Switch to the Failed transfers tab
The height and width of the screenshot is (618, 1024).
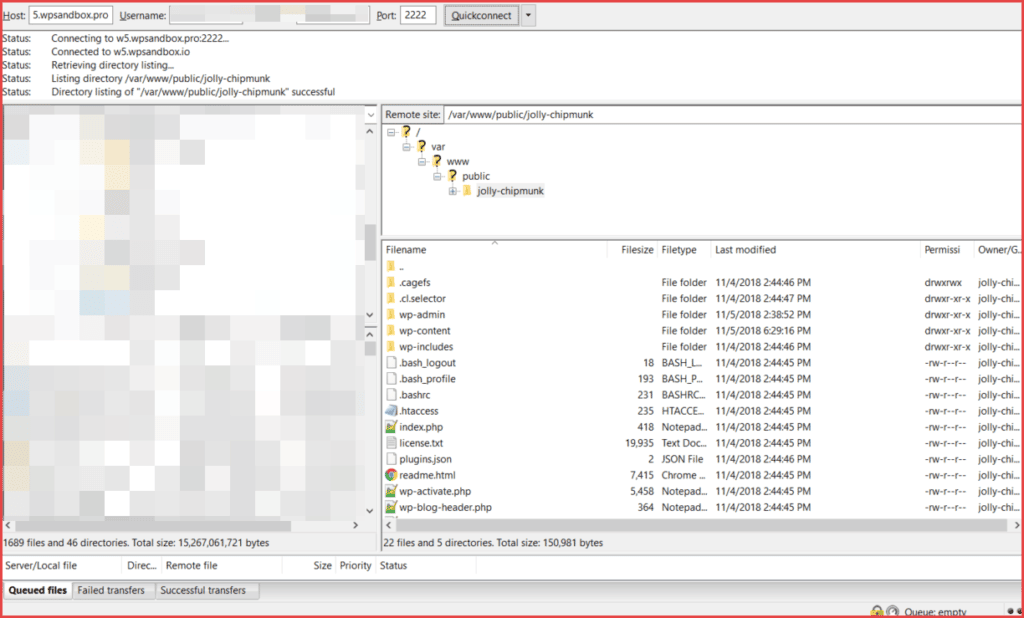coord(111,591)
